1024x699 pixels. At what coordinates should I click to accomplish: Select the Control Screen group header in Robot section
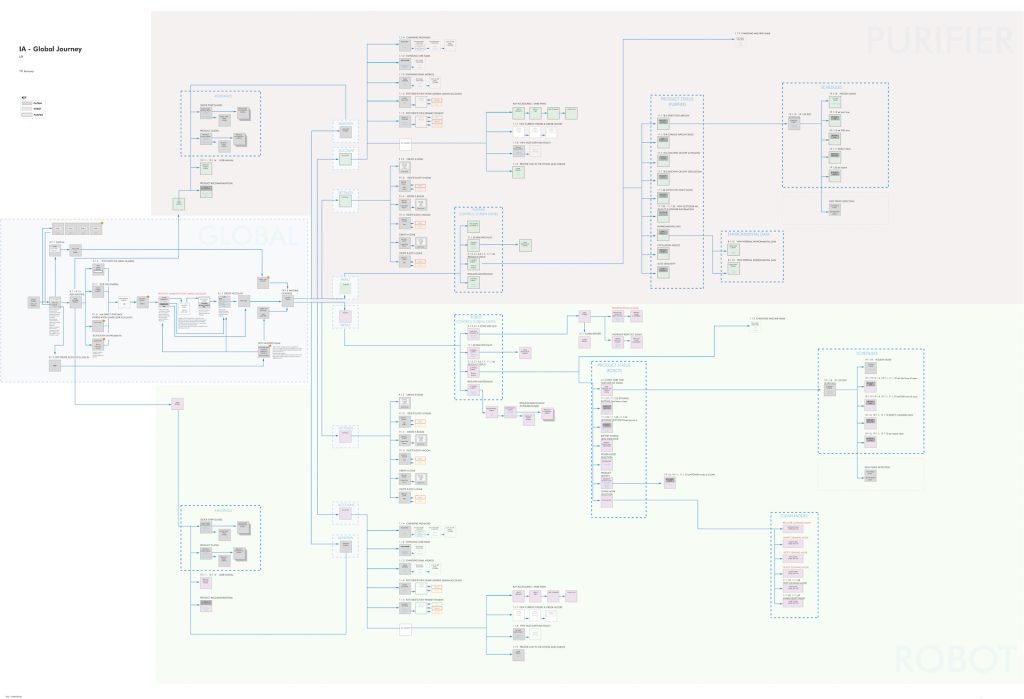tap(476, 322)
